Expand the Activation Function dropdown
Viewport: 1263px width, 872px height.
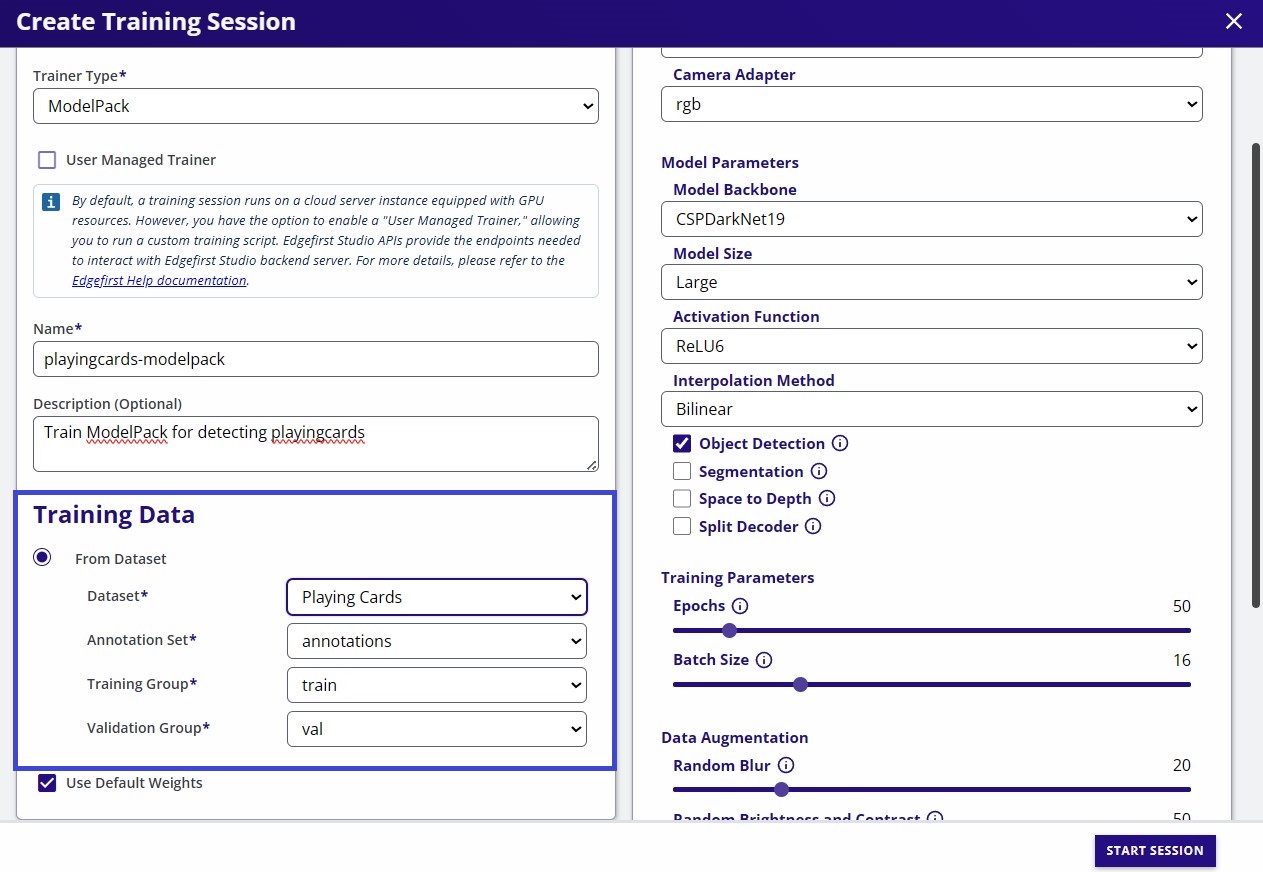[x=932, y=346]
